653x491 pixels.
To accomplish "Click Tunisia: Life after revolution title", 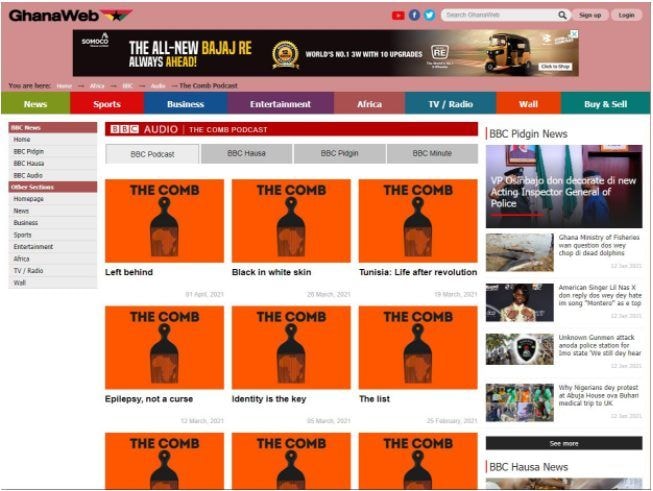I will (418, 272).
